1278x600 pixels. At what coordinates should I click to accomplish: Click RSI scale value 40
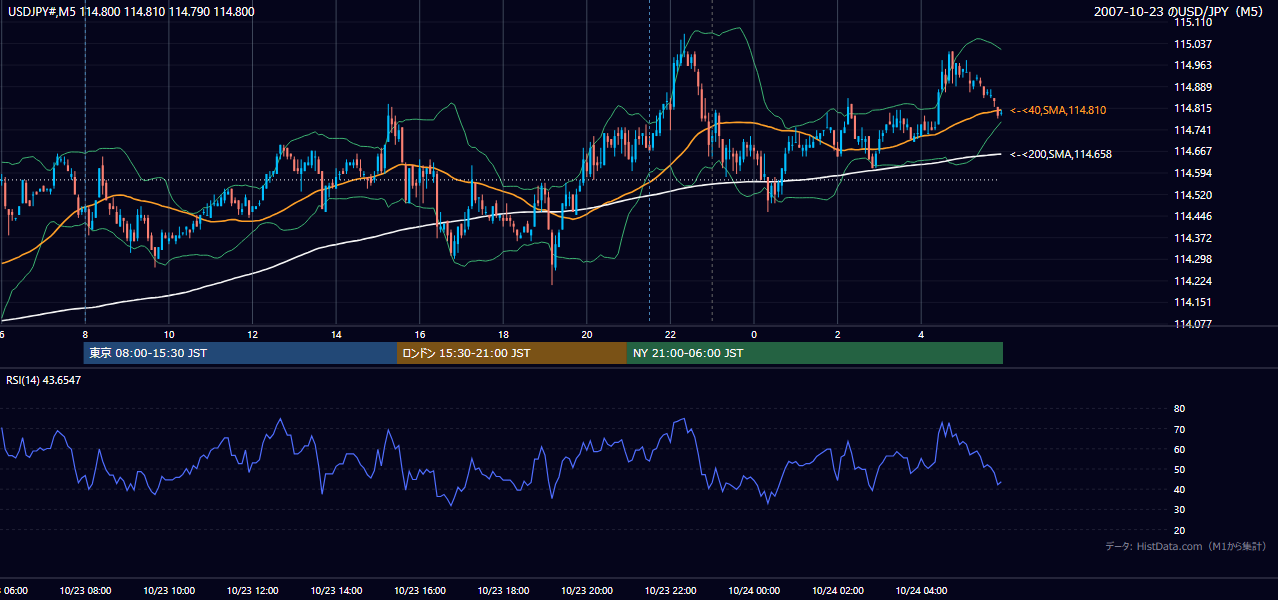point(1179,489)
